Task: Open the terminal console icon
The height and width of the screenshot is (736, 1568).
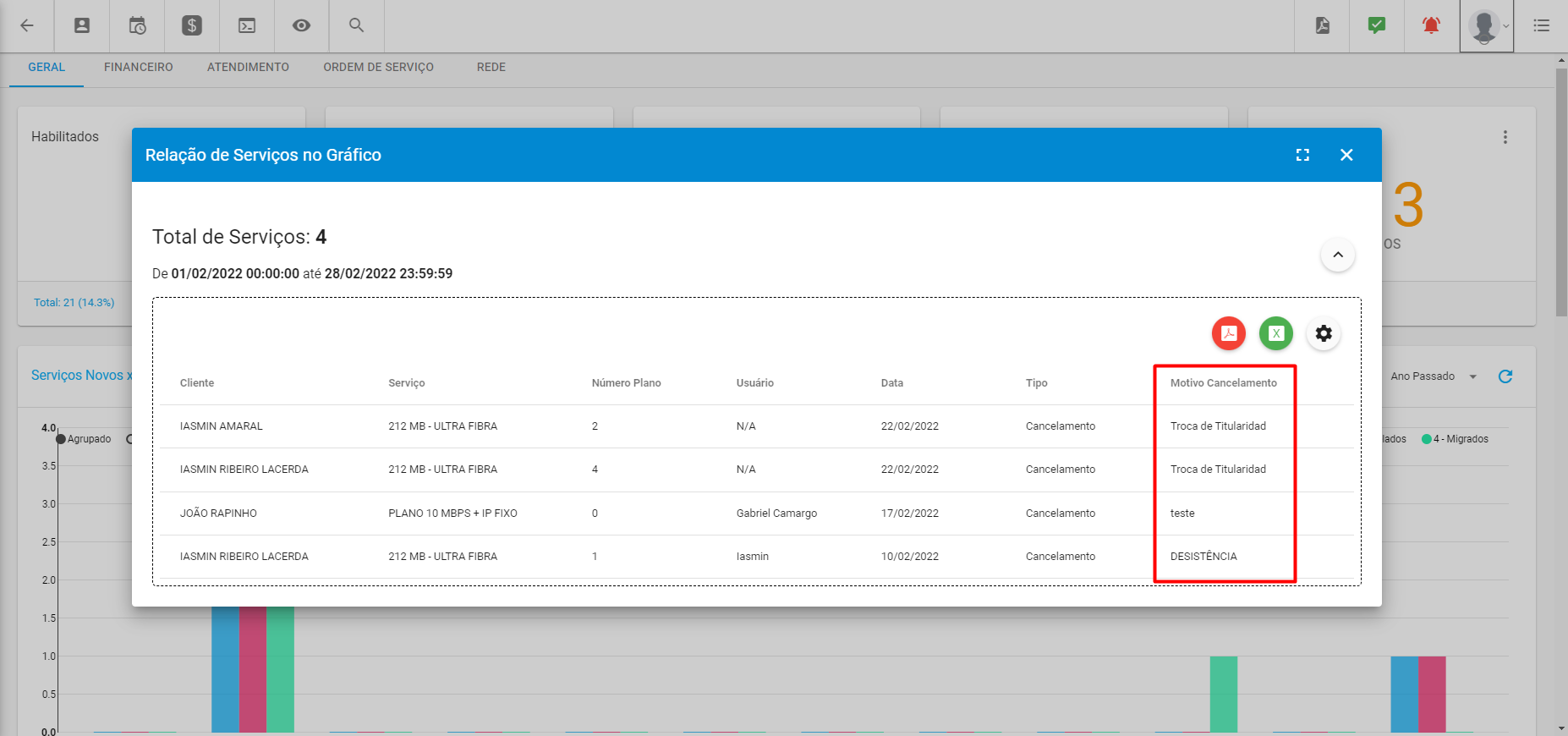Action: point(247,25)
